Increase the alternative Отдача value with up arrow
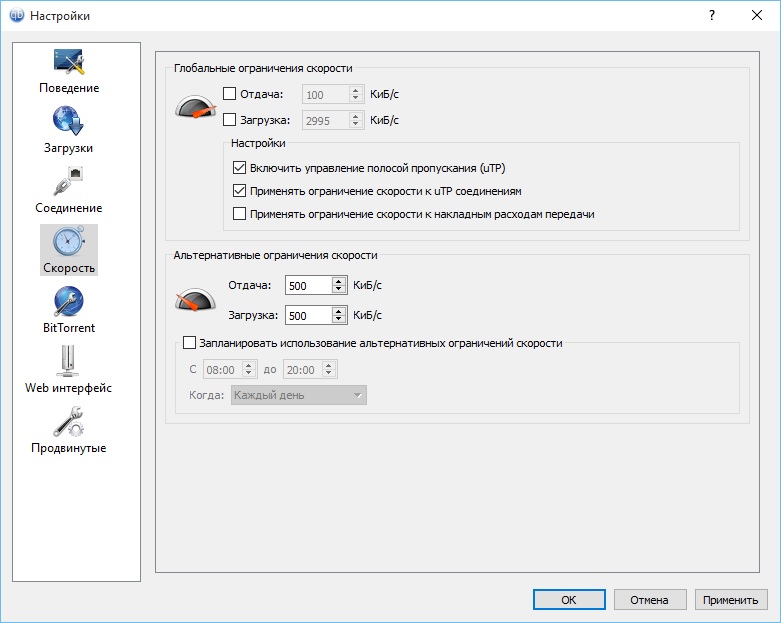781x623 pixels. (340, 281)
